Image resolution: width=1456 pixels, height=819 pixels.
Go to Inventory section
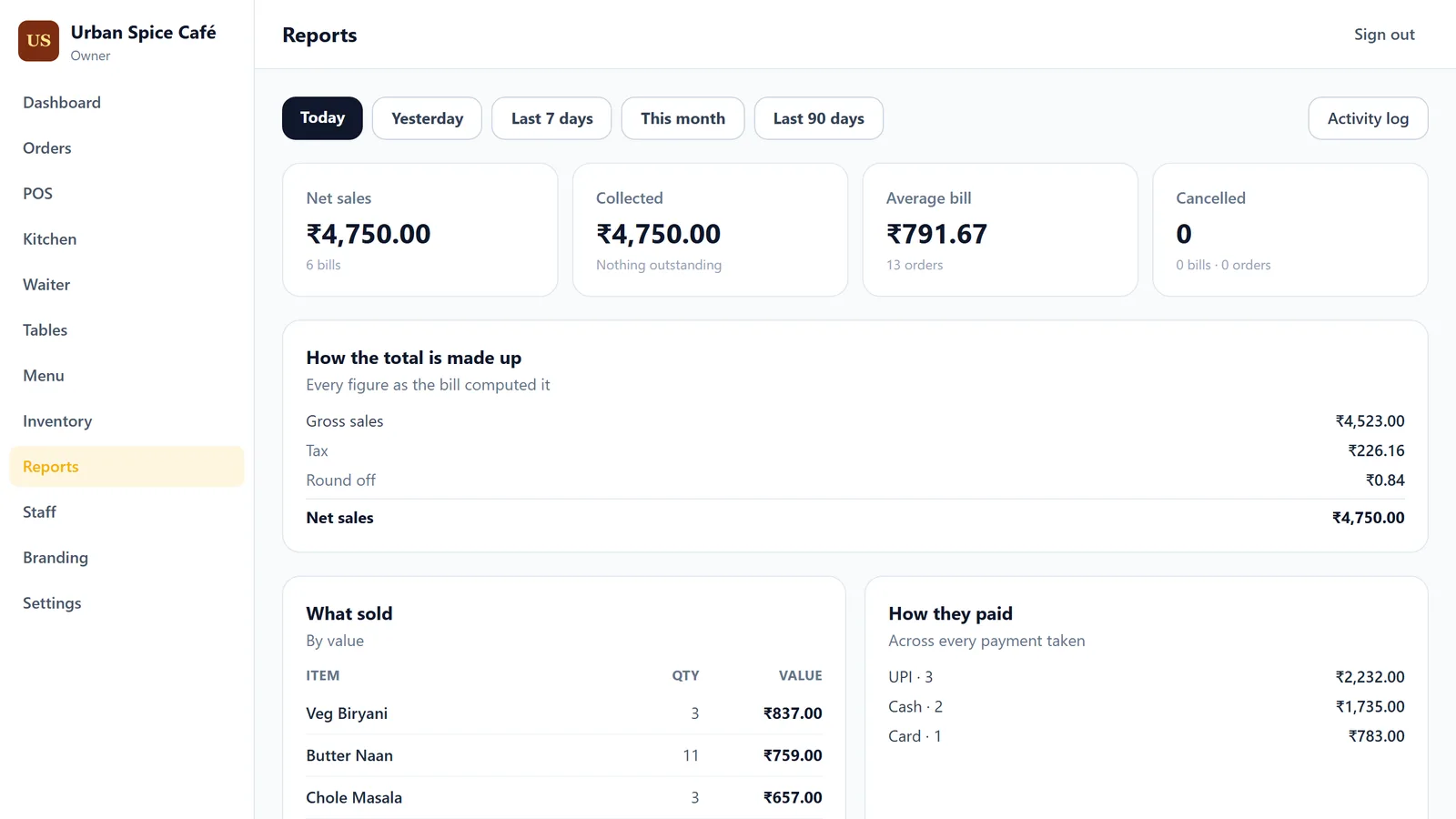(126, 421)
